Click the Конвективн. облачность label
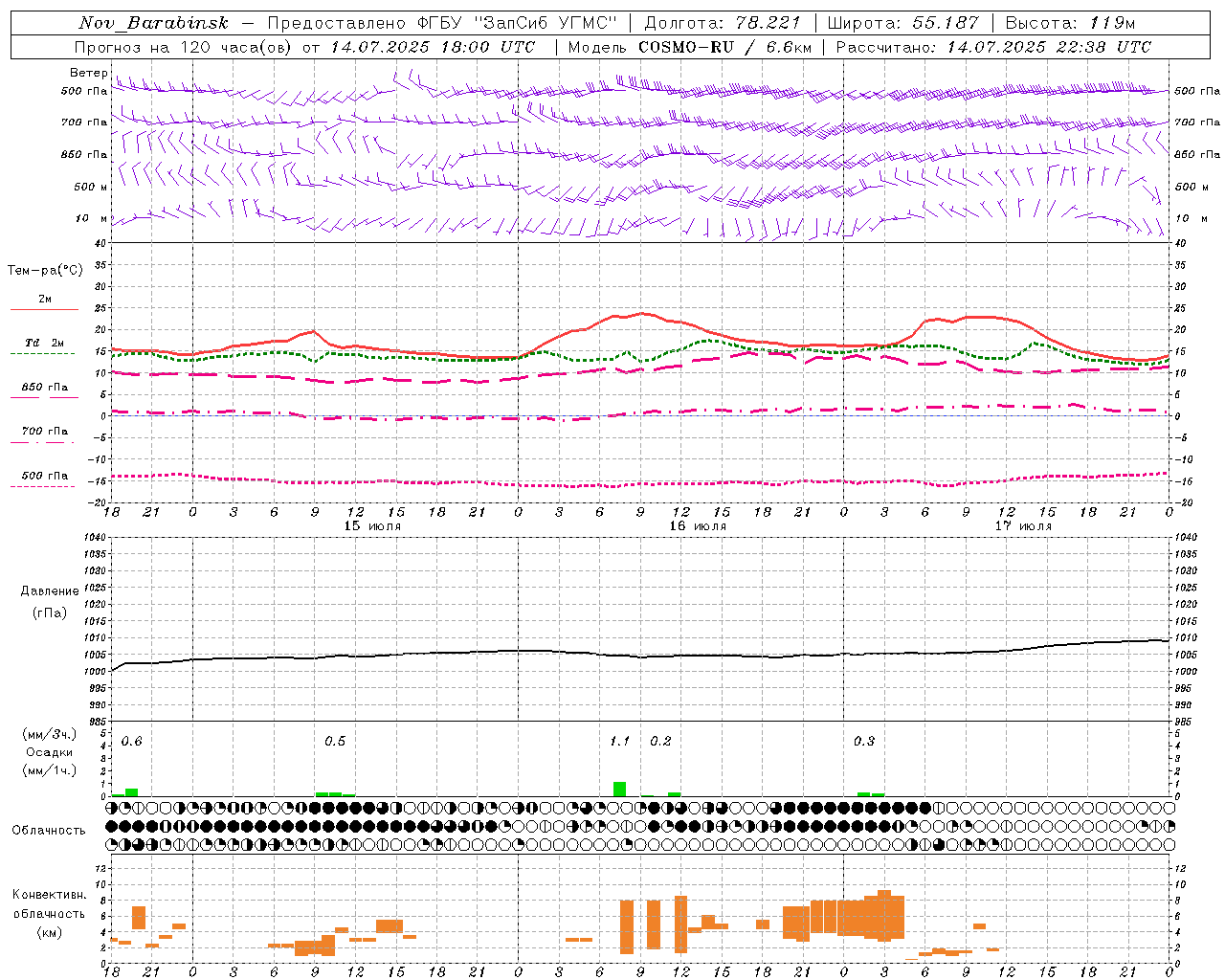The image size is (1225, 980). click(x=49, y=904)
